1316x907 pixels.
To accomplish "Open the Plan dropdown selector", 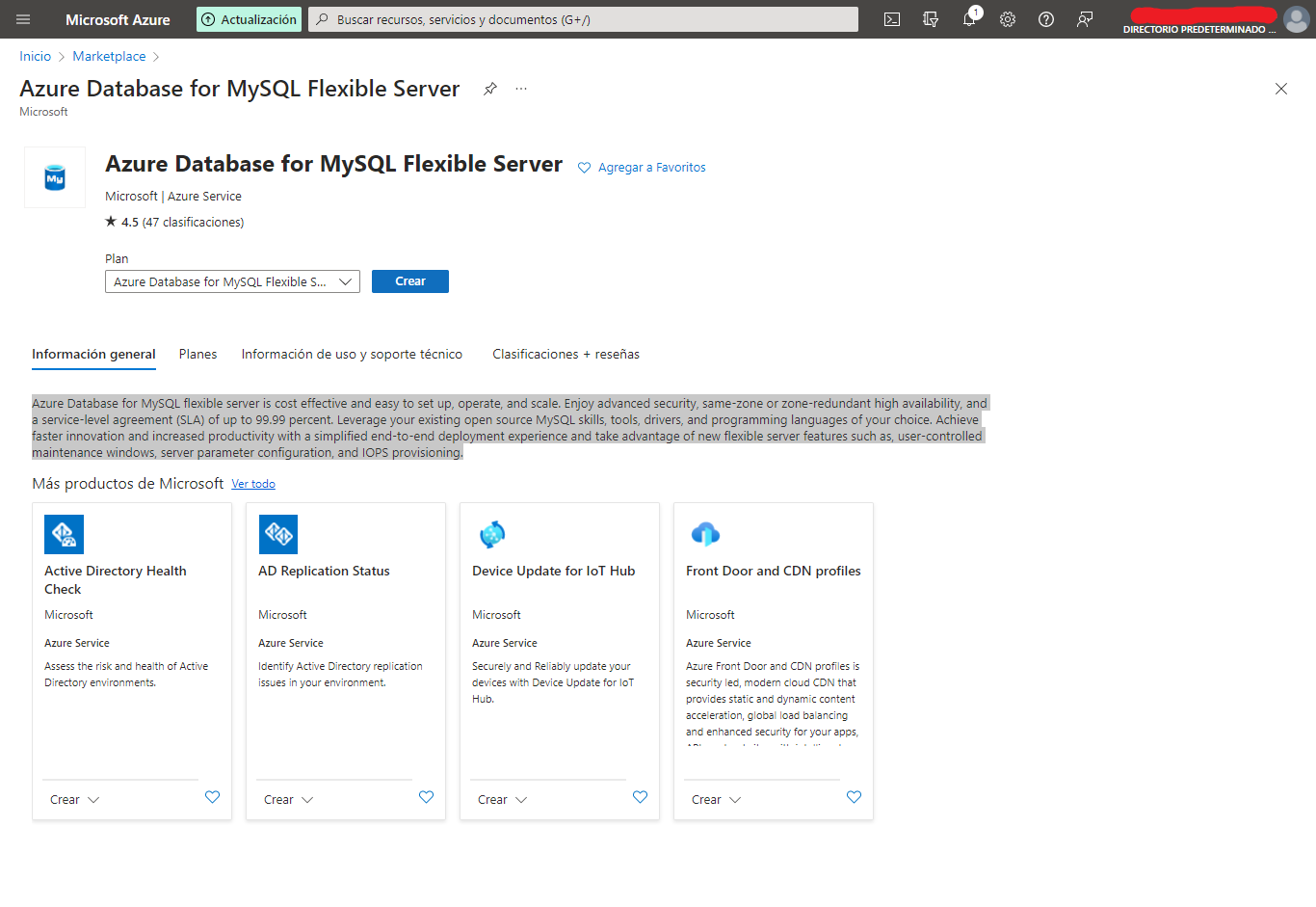I will (x=232, y=281).
